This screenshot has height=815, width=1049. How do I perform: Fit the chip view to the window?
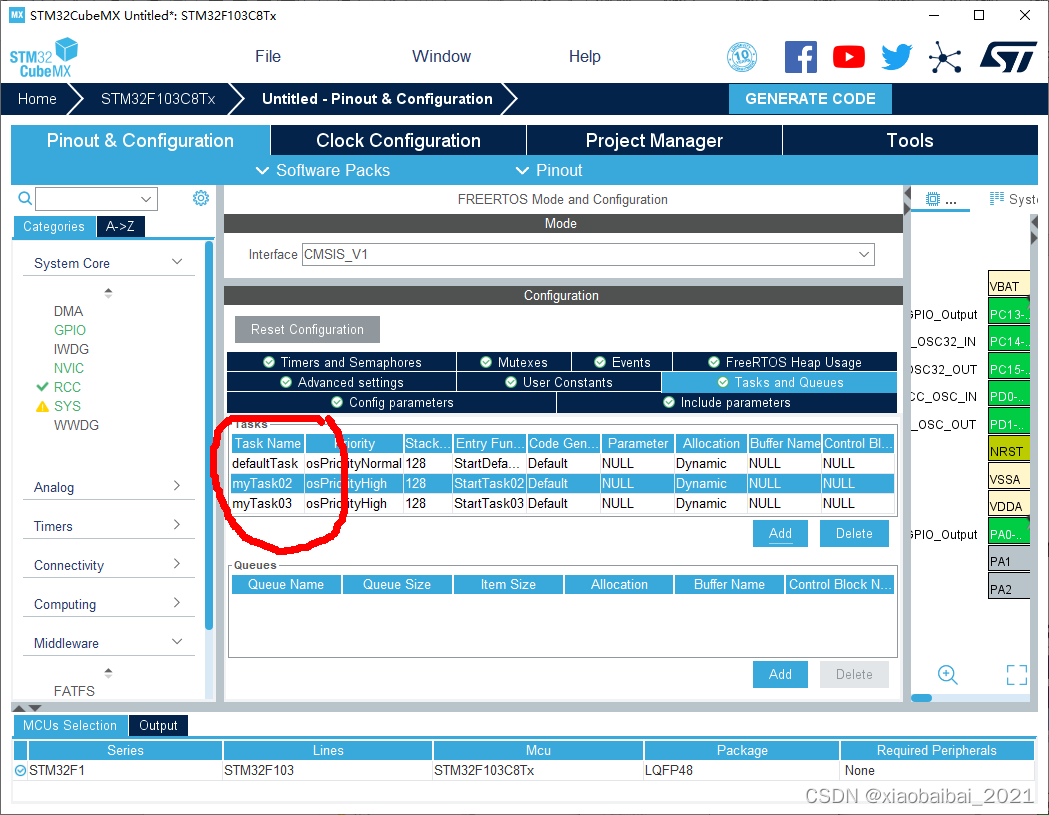(x=1016, y=674)
